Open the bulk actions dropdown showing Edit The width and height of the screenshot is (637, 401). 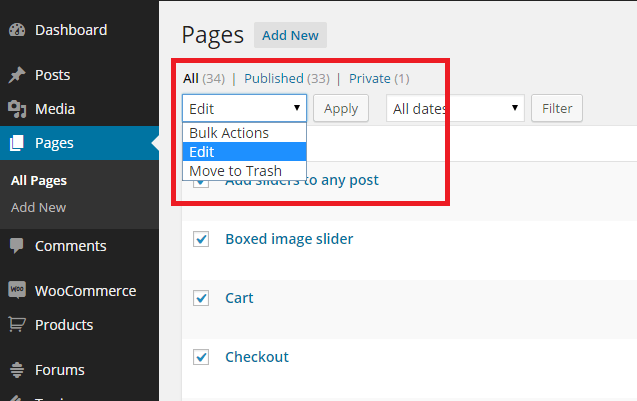245,108
